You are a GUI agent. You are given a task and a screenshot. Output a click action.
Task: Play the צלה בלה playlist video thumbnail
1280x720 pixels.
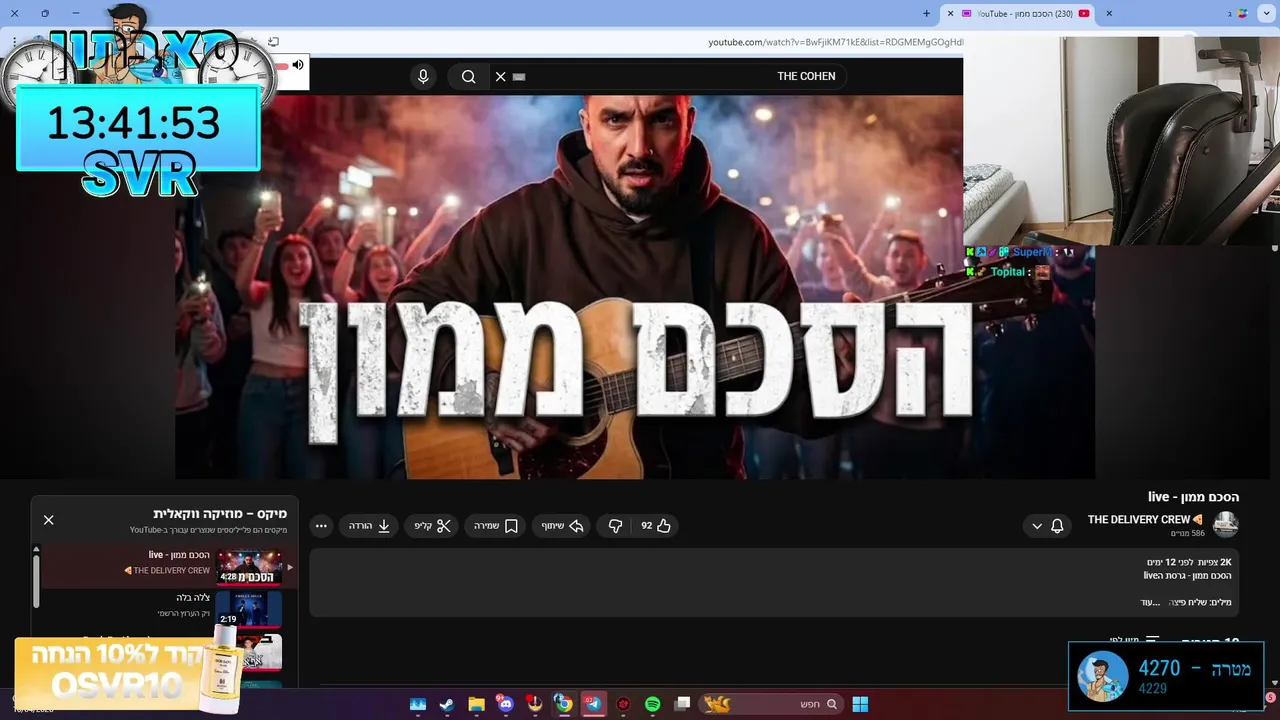coord(249,608)
